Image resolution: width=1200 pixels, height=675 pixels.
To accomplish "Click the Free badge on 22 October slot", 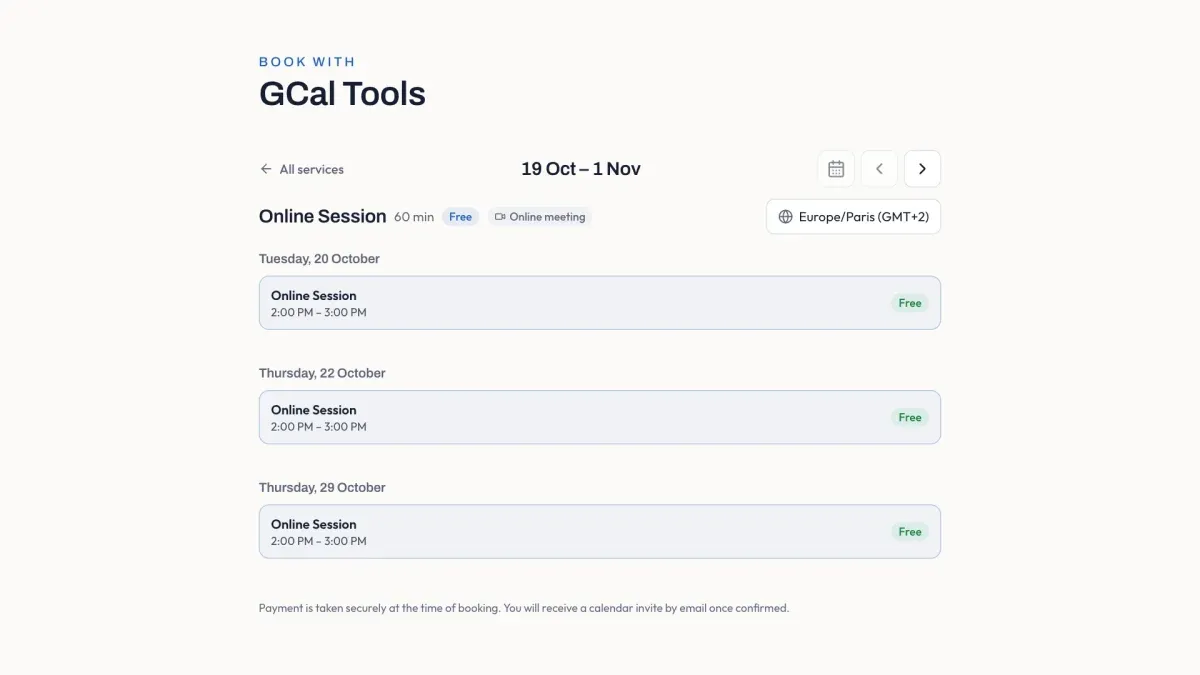I will click(909, 417).
